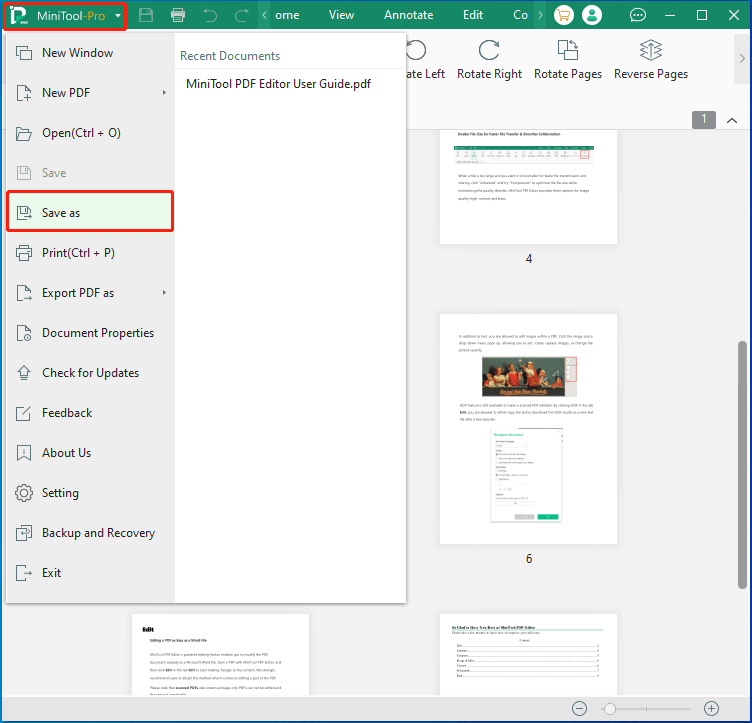Click the zoom slider handle
The height and width of the screenshot is (723, 752).
[x=610, y=709]
